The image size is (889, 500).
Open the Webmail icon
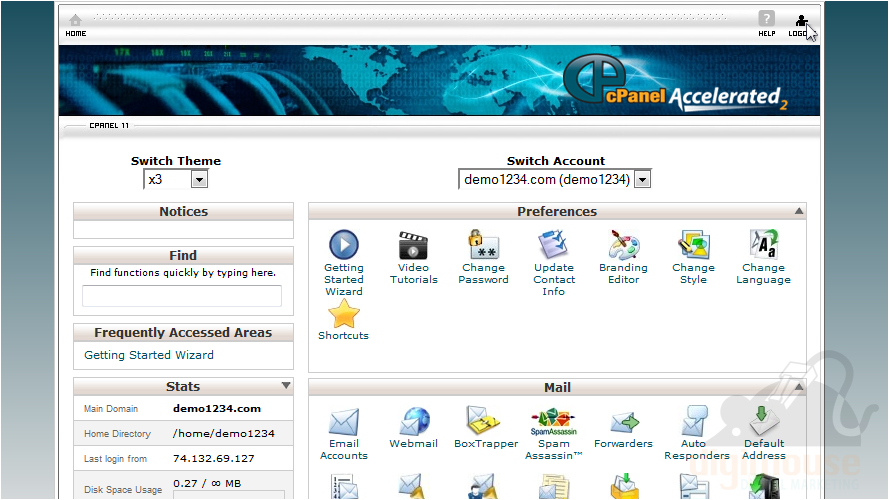click(413, 422)
